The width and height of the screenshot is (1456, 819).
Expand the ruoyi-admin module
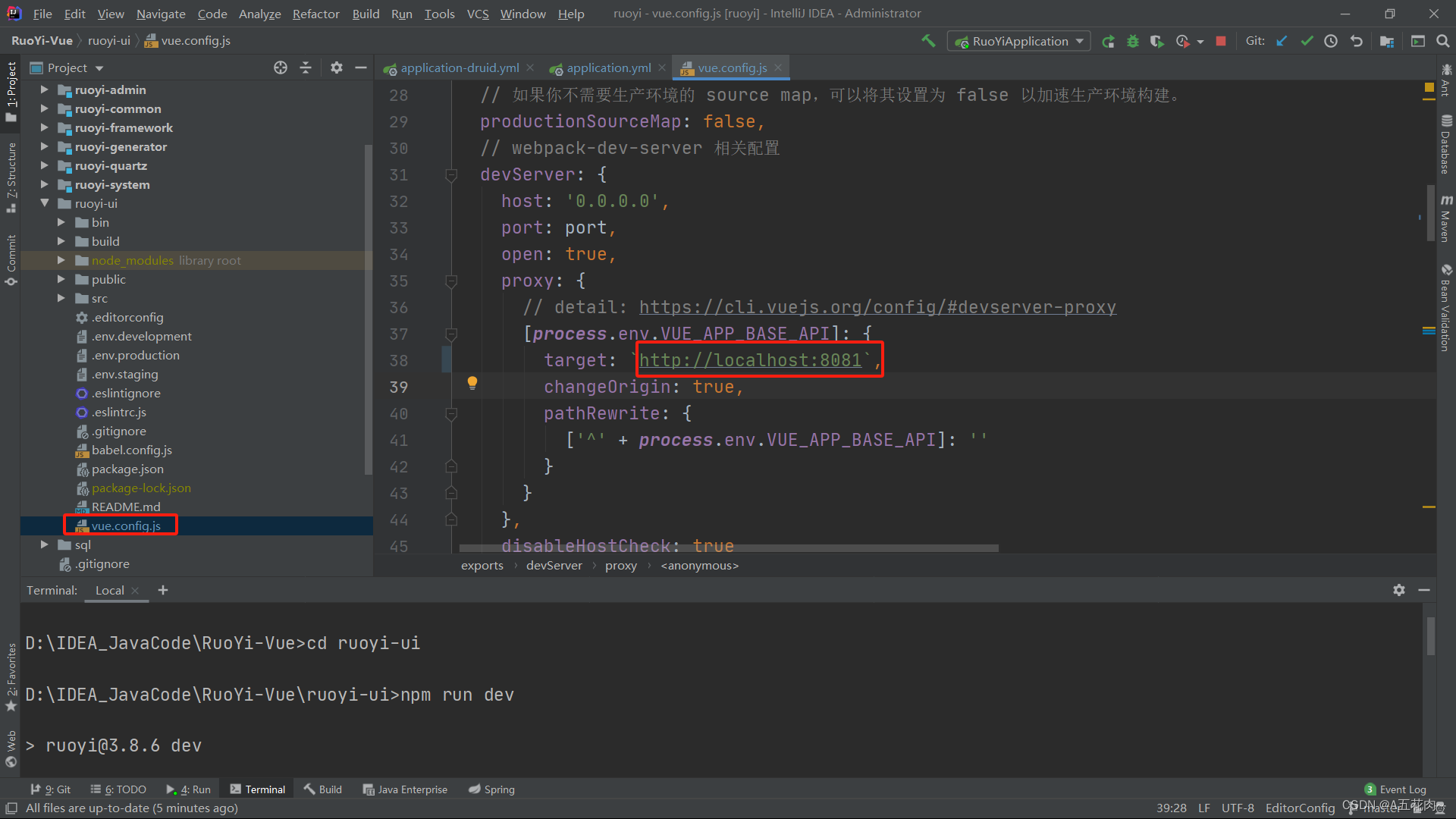pos(44,89)
